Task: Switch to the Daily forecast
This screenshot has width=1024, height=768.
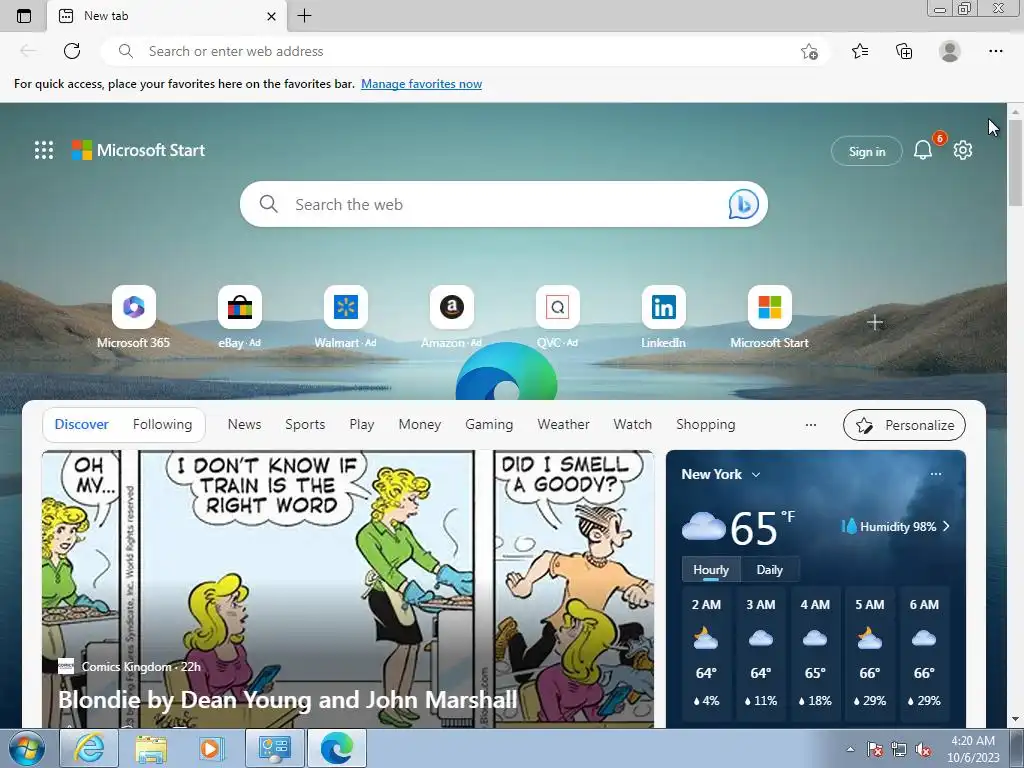Action: coord(769,569)
